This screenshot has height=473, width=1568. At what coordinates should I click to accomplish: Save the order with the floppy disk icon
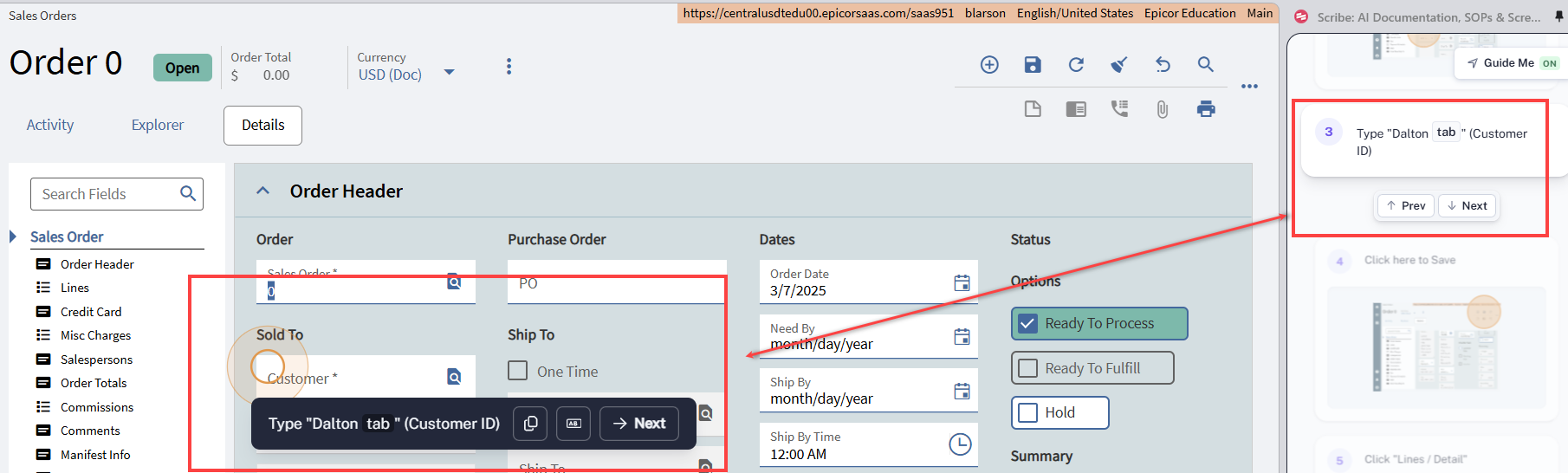pyautogui.click(x=1033, y=65)
